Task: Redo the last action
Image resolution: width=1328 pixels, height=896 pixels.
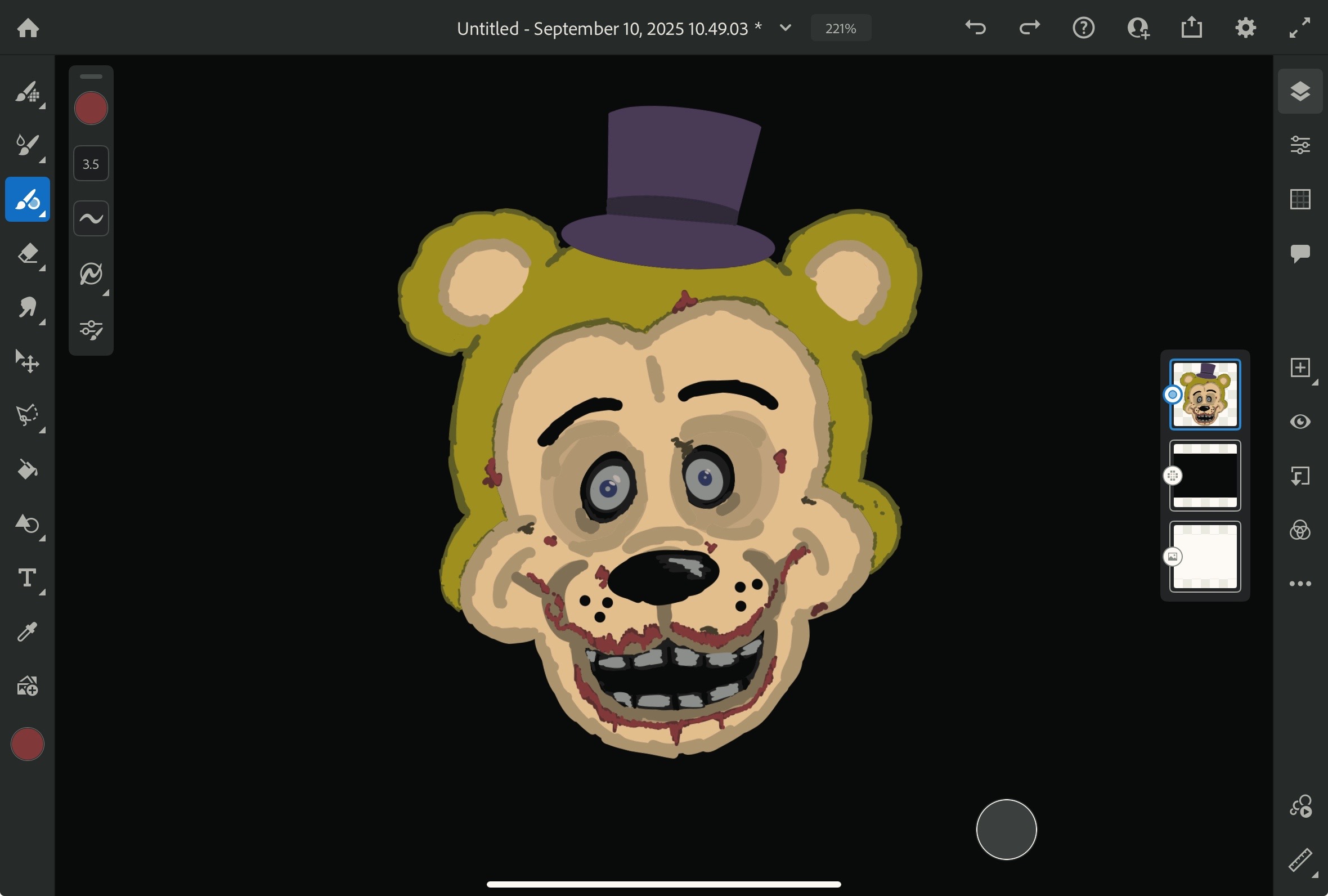Action: [x=1029, y=28]
